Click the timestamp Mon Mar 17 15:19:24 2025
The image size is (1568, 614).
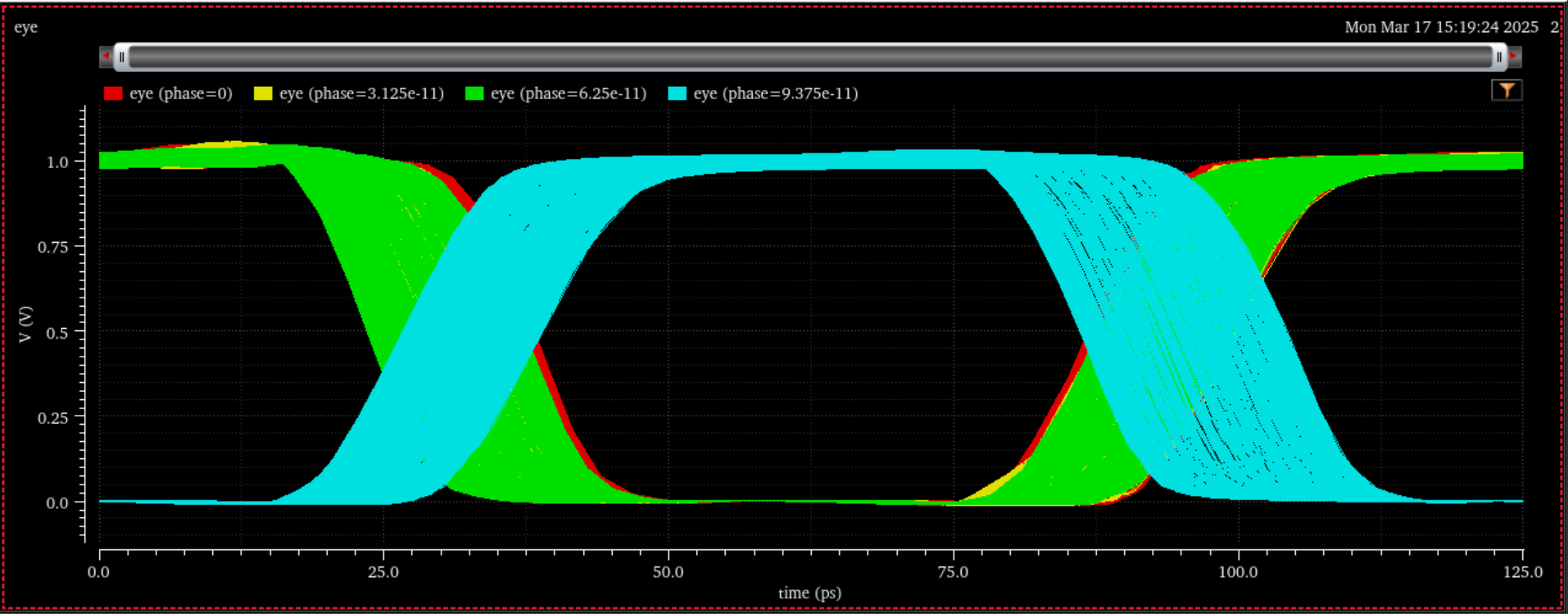click(1442, 27)
